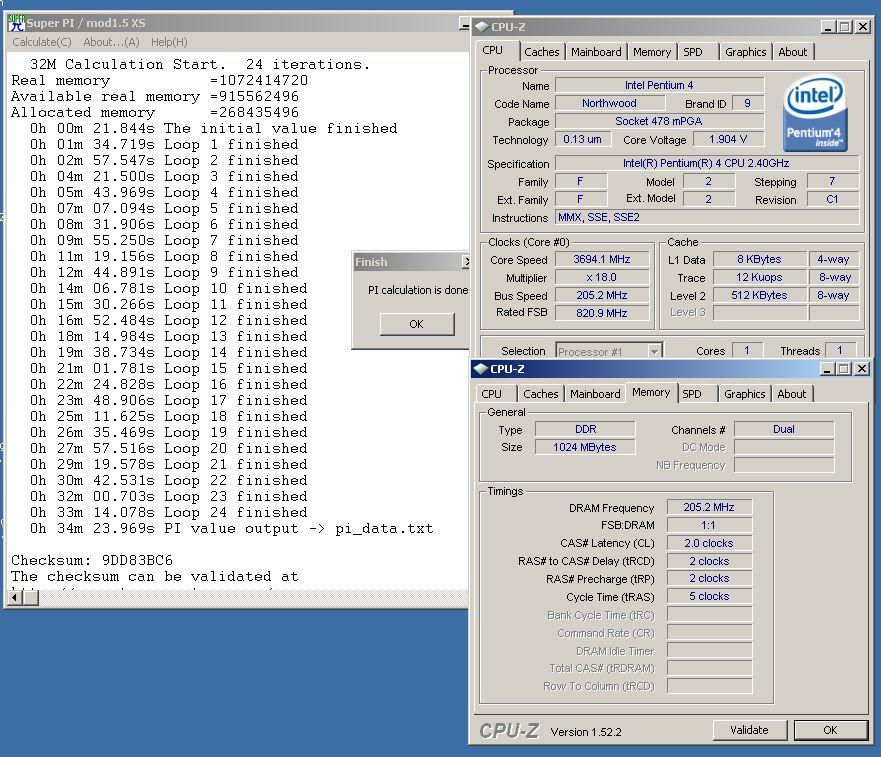Screen dimensions: 881x757
Task: Click the 3694.1 MHz core speed value
Action: 602,260
